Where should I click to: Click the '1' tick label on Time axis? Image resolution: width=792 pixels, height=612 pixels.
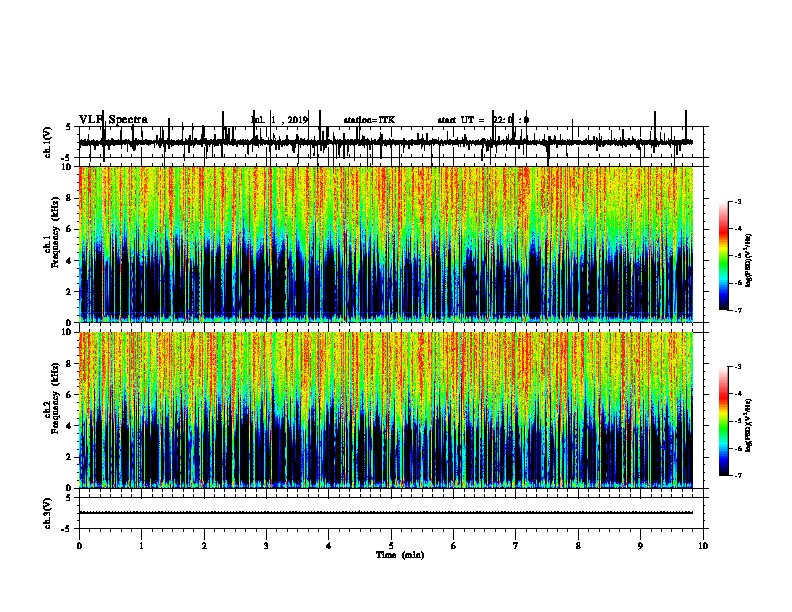tap(141, 546)
